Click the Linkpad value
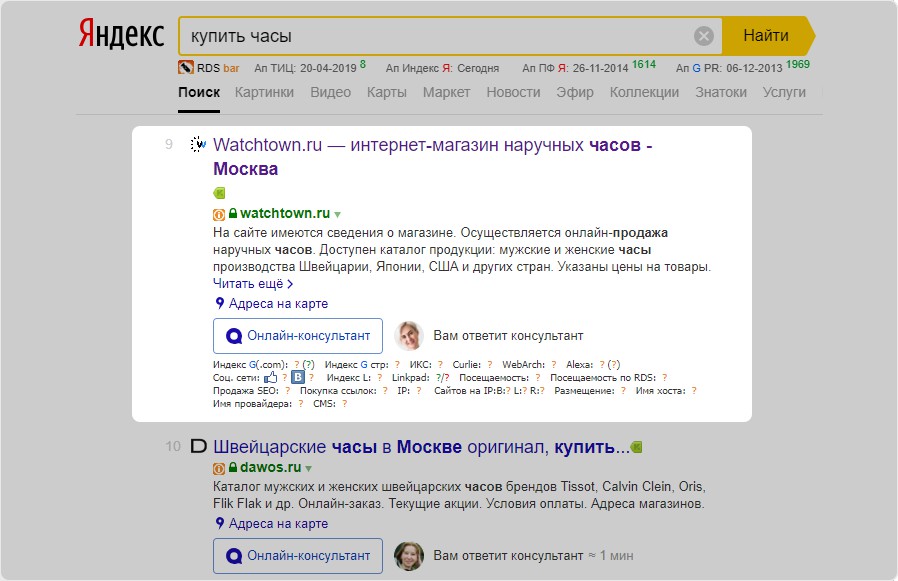This screenshot has height=581, width=898. point(443,378)
